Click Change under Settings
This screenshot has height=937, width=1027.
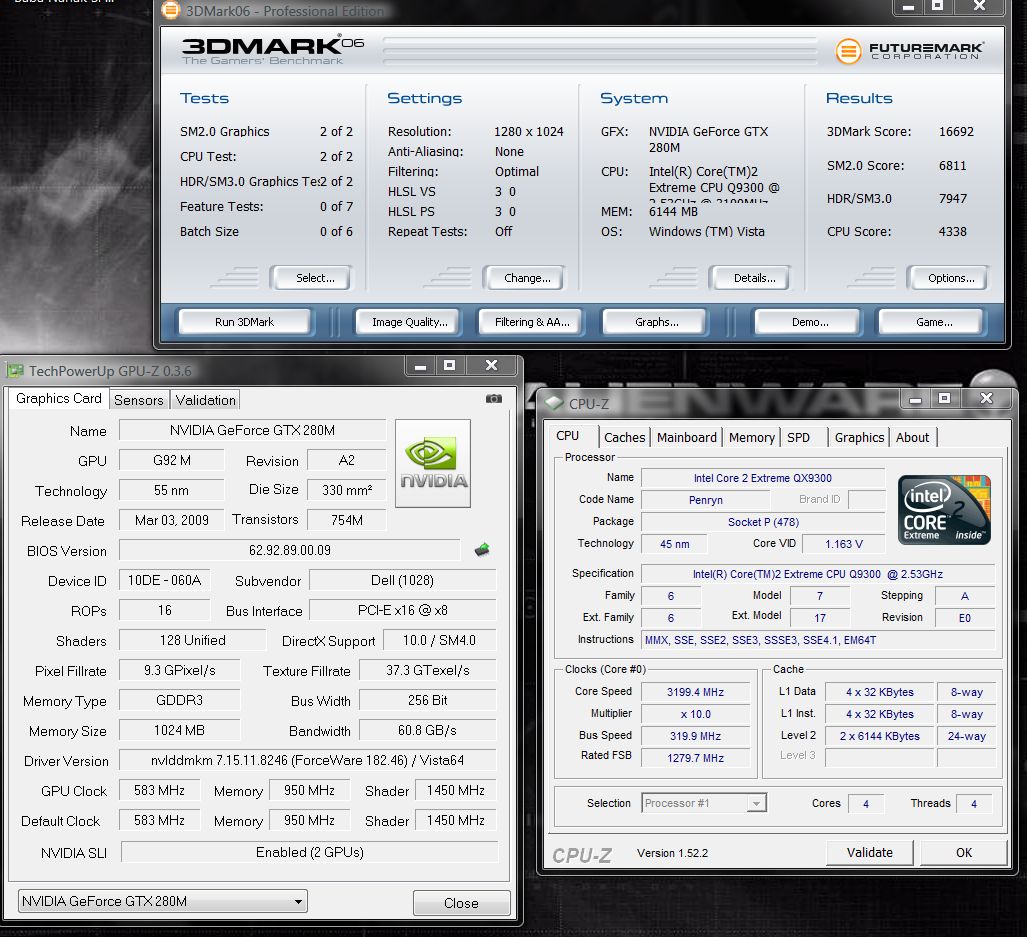tap(525, 278)
